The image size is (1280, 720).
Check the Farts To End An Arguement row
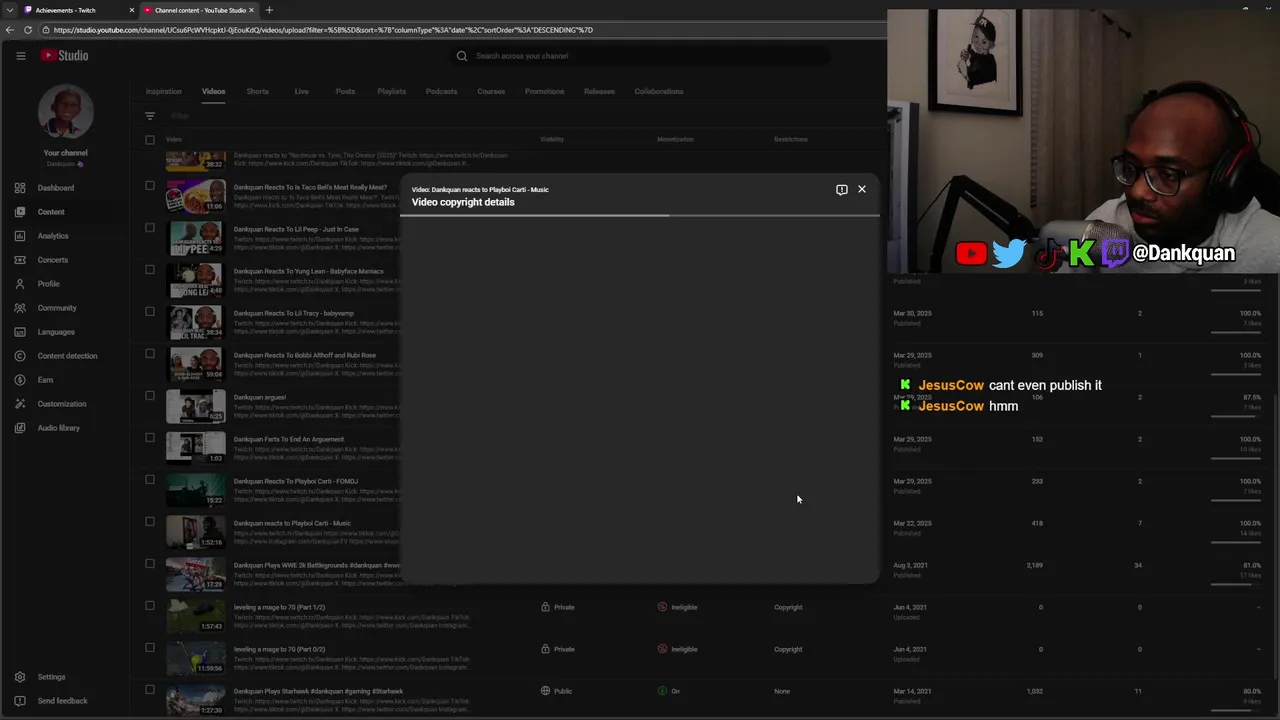150,437
